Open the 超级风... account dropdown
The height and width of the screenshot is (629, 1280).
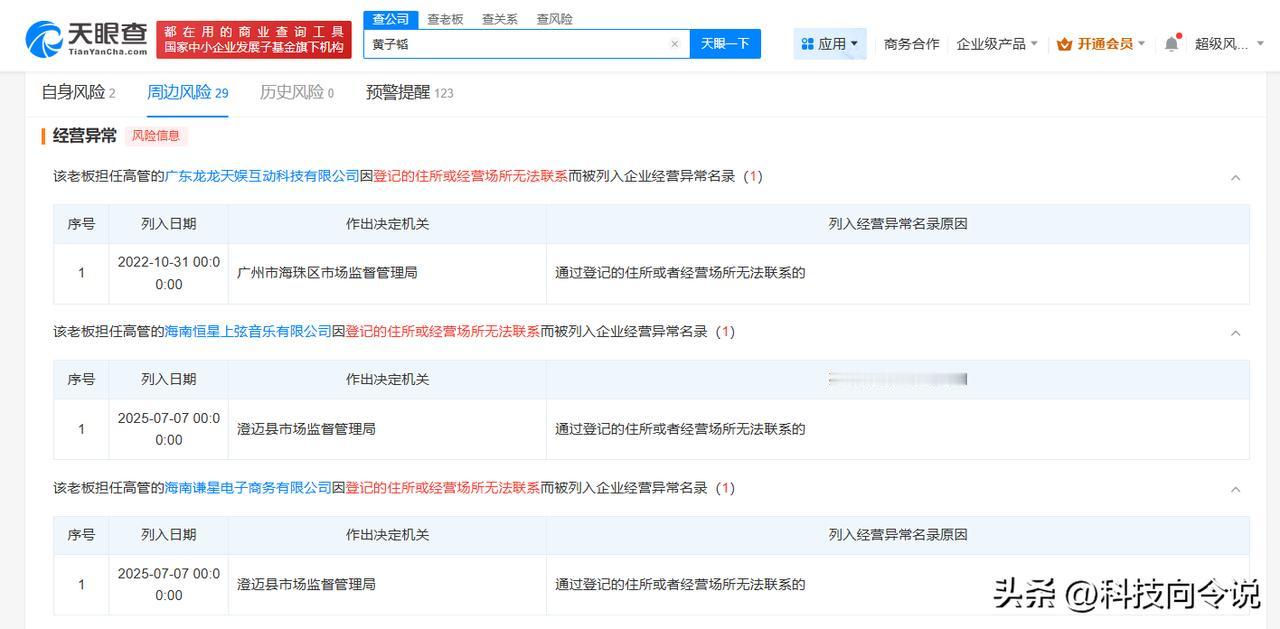coord(1229,44)
